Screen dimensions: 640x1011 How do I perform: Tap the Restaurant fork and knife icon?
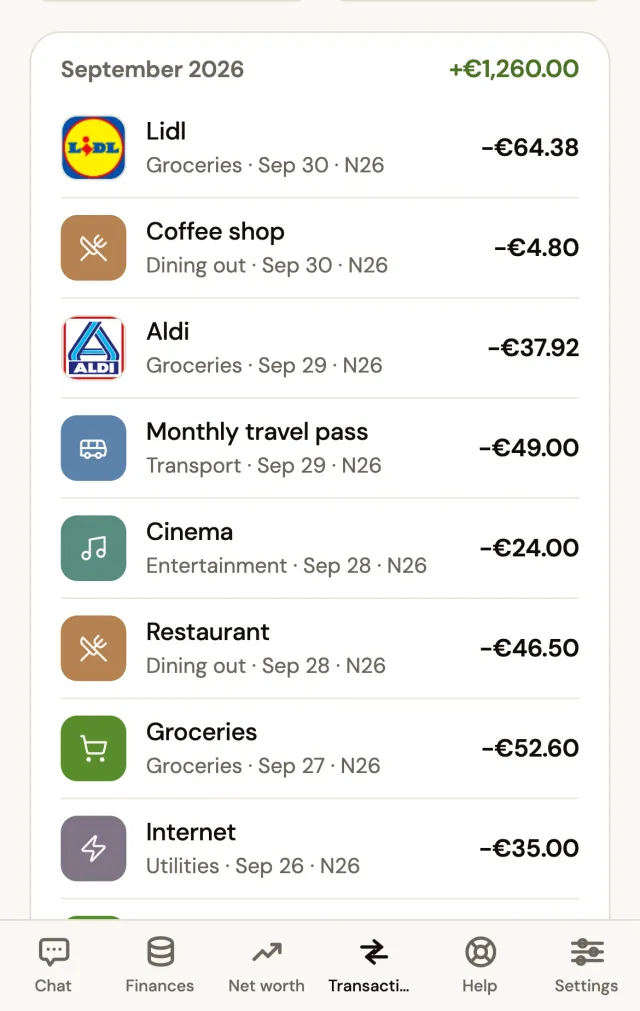(93, 648)
